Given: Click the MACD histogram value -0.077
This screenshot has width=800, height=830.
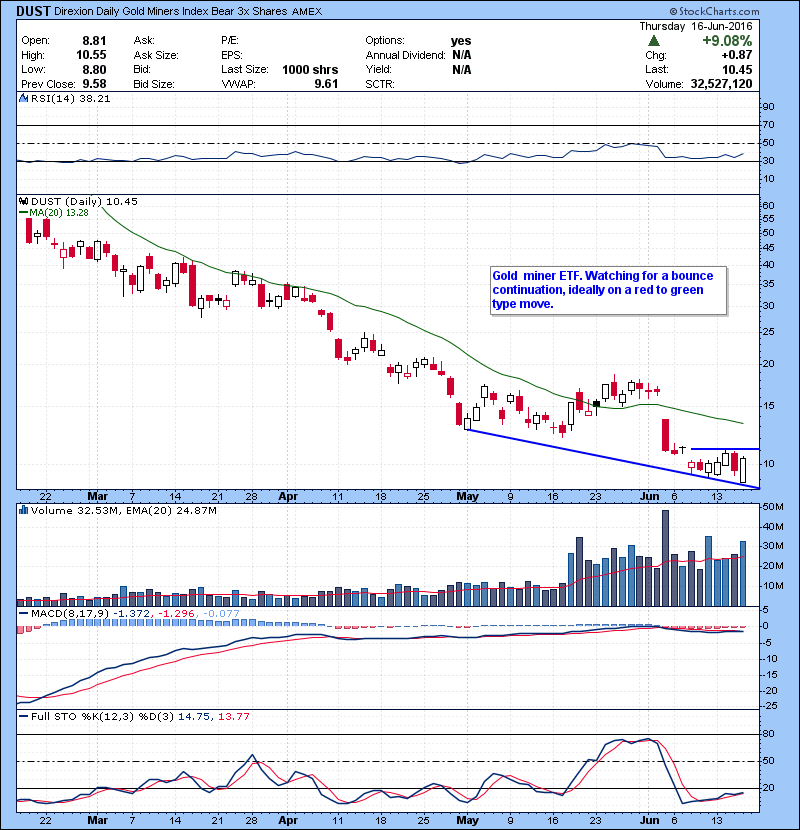Looking at the screenshot, I should pyautogui.click(x=221, y=614).
